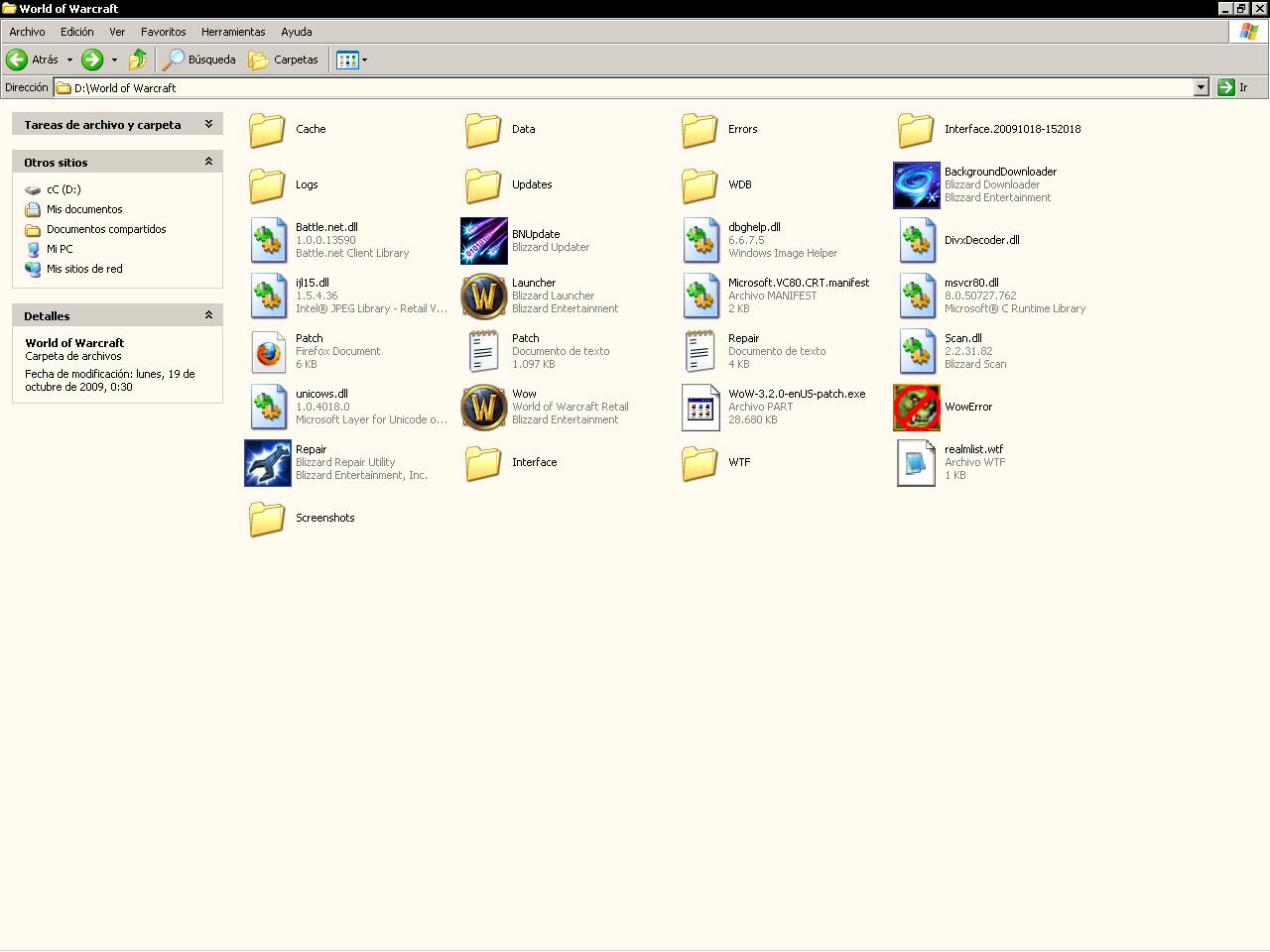1270x952 pixels.
Task: Collapse the Otros sitios panel
Action: (x=208, y=161)
